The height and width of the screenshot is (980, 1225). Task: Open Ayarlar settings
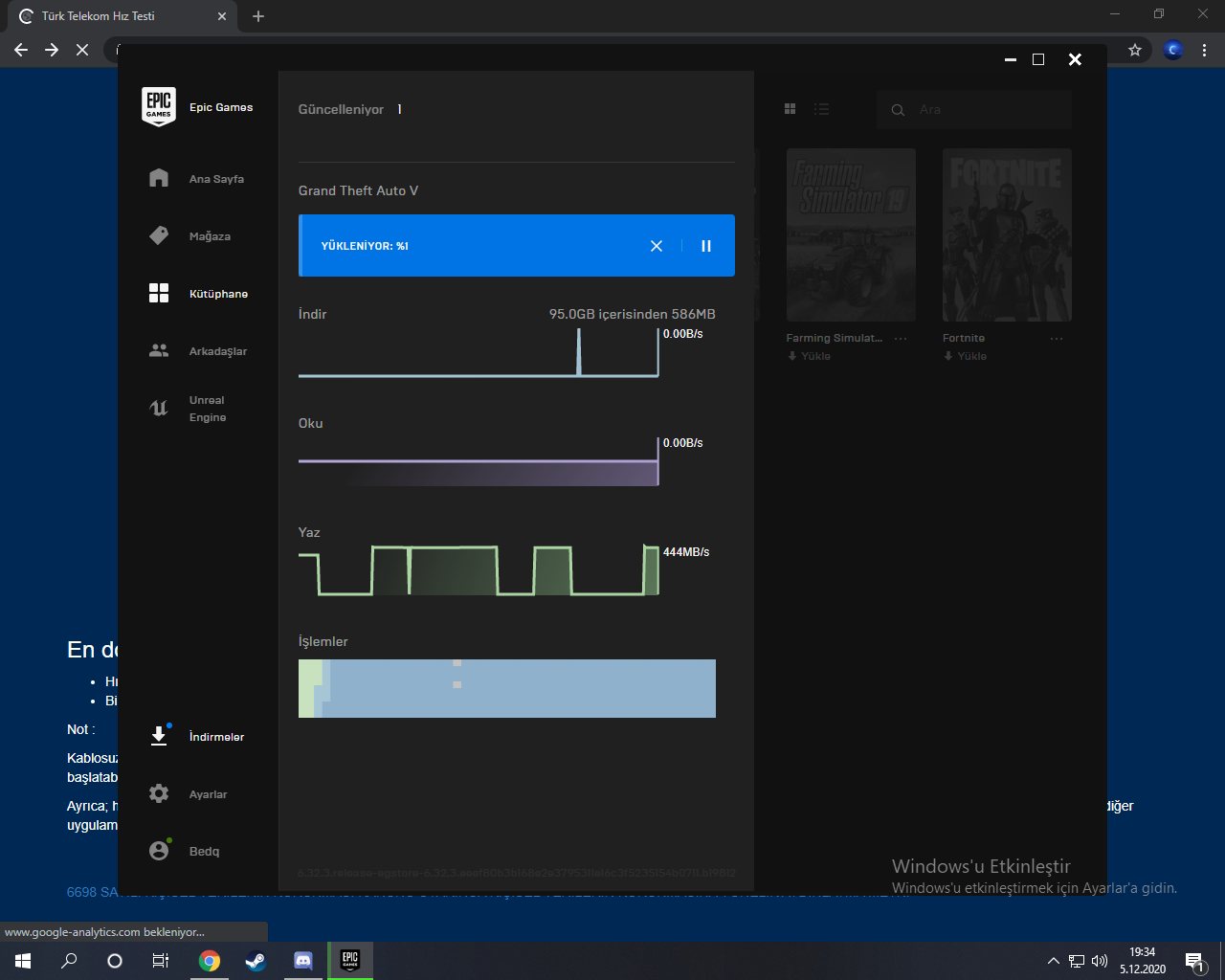point(208,794)
